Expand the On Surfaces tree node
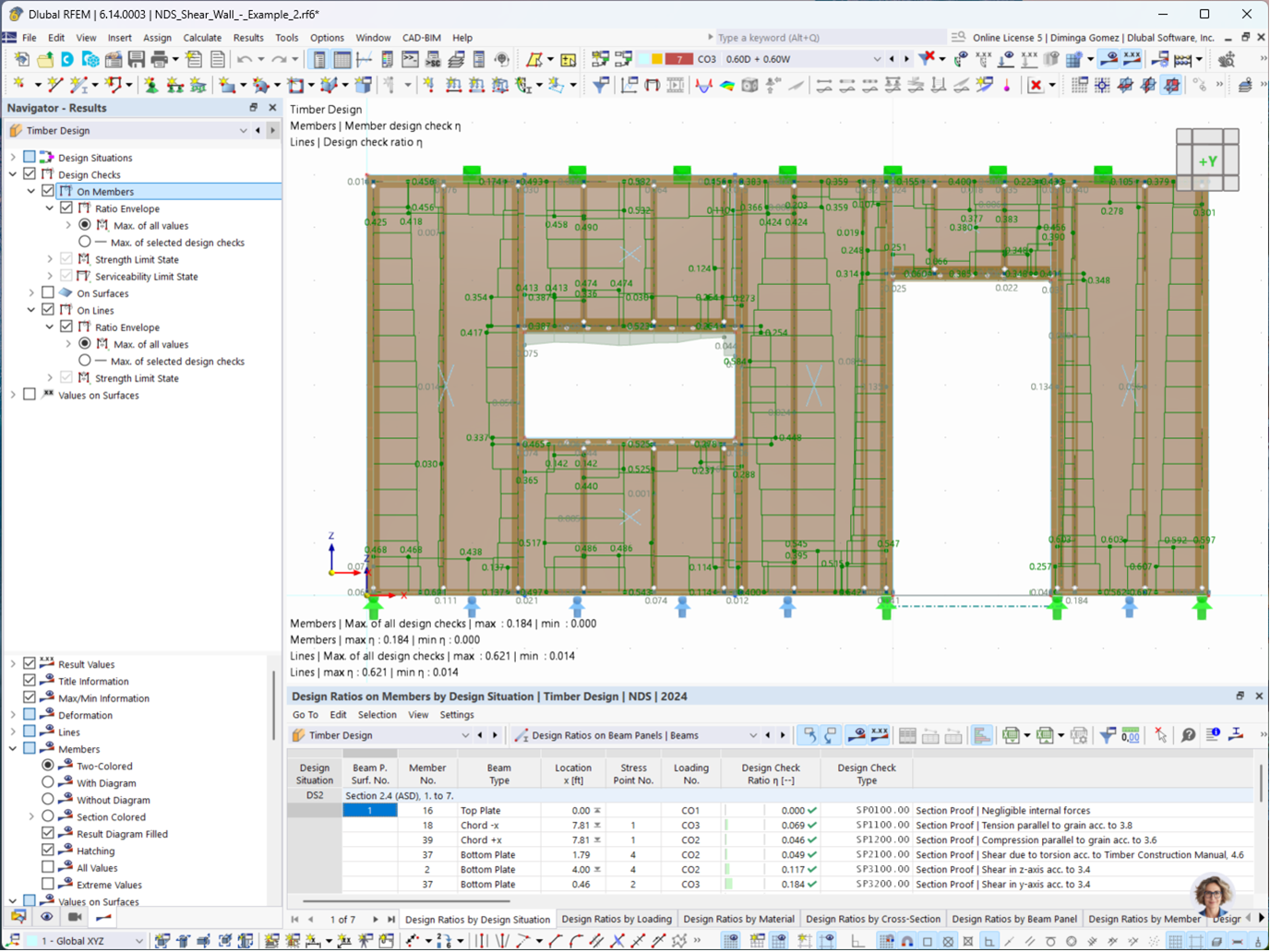Screen dimensions: 1270x952 click(x=31, y=293)
